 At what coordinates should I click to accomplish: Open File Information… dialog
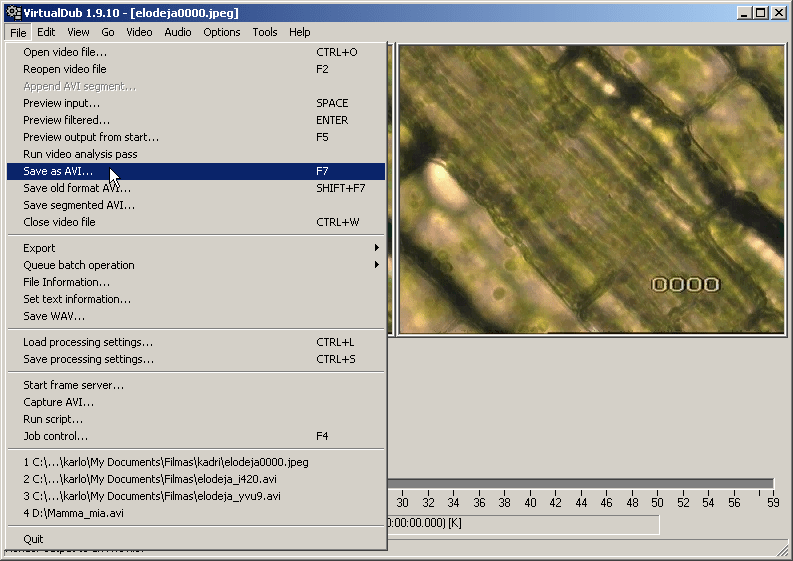pos(196,282)
